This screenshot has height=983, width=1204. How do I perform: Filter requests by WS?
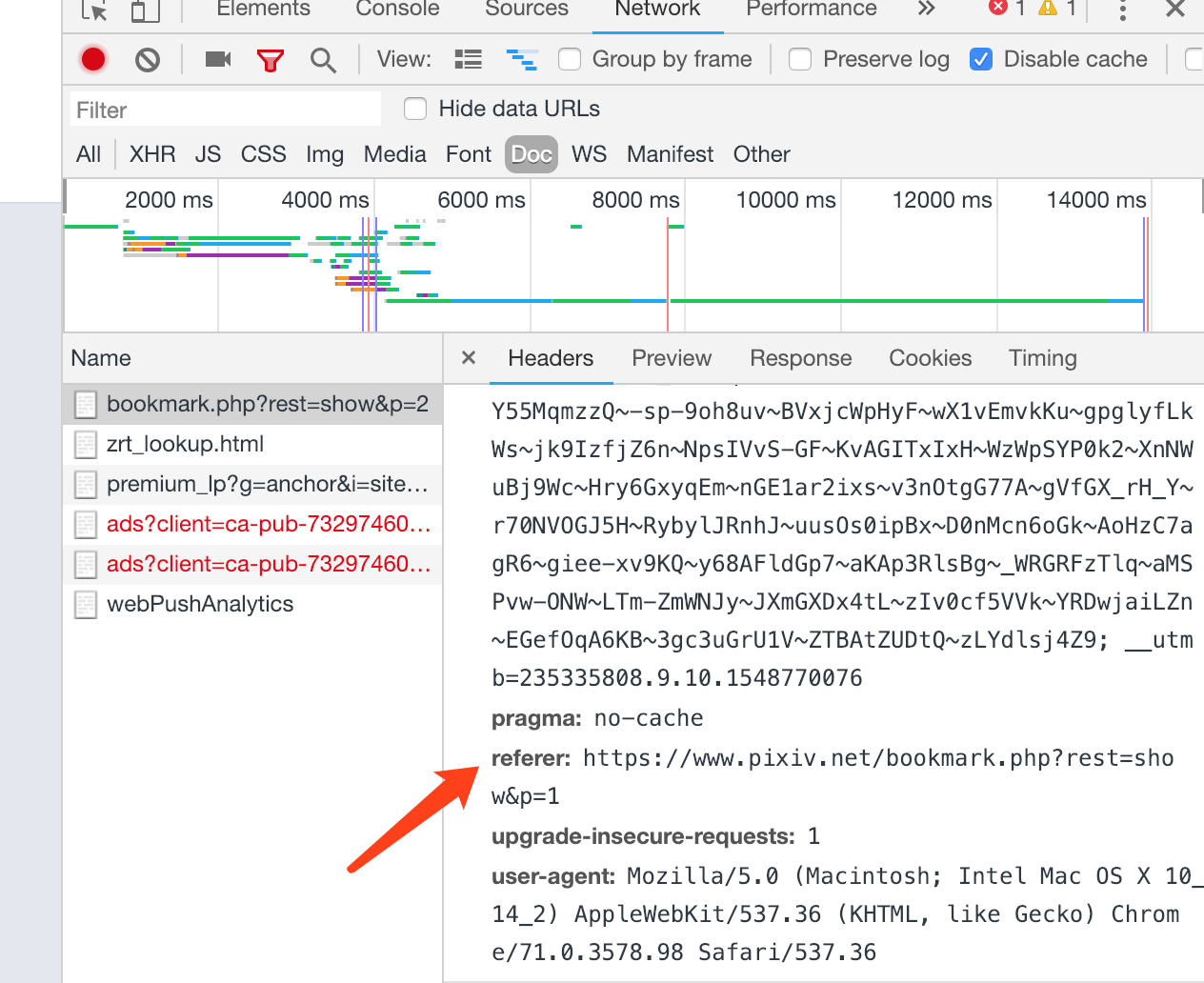click(x=589, y=154)
